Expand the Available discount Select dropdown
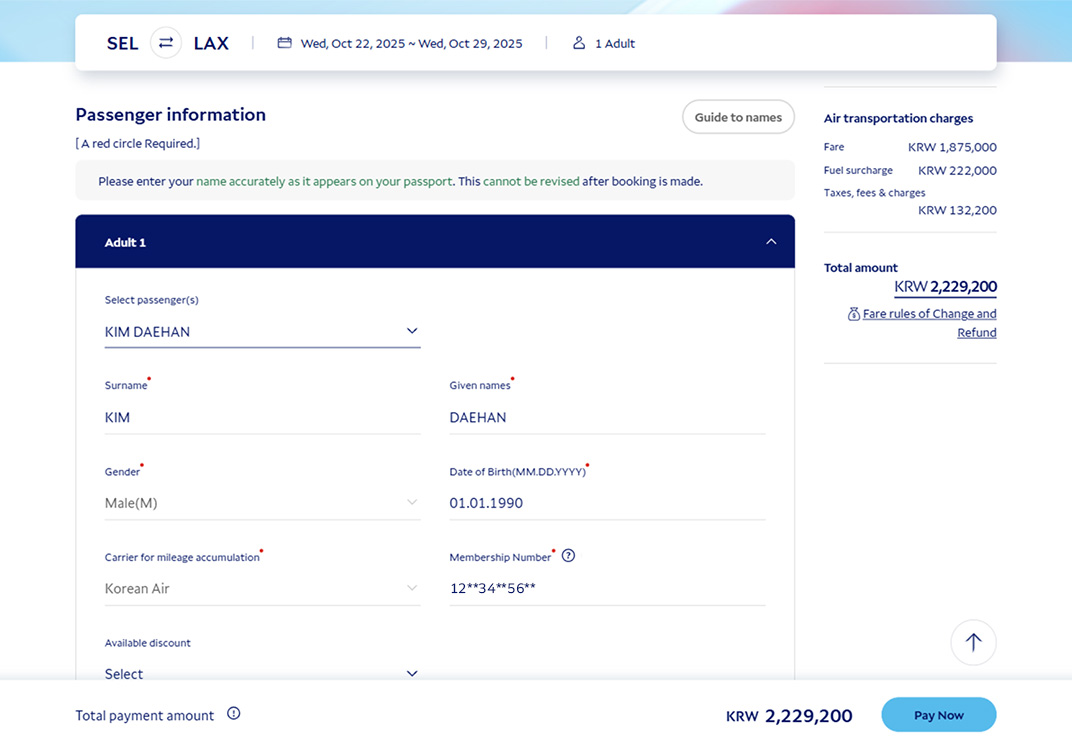 pos(263,673)
